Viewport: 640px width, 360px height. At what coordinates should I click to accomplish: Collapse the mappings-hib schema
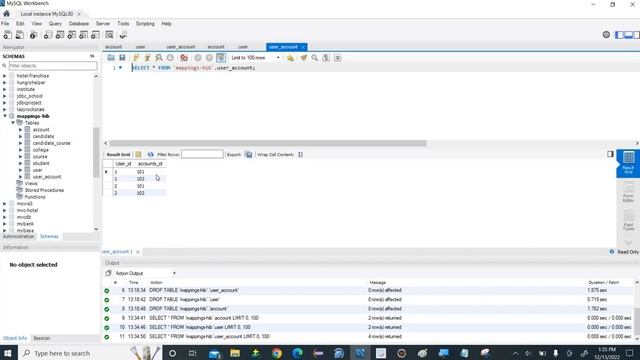coord(5,116)
